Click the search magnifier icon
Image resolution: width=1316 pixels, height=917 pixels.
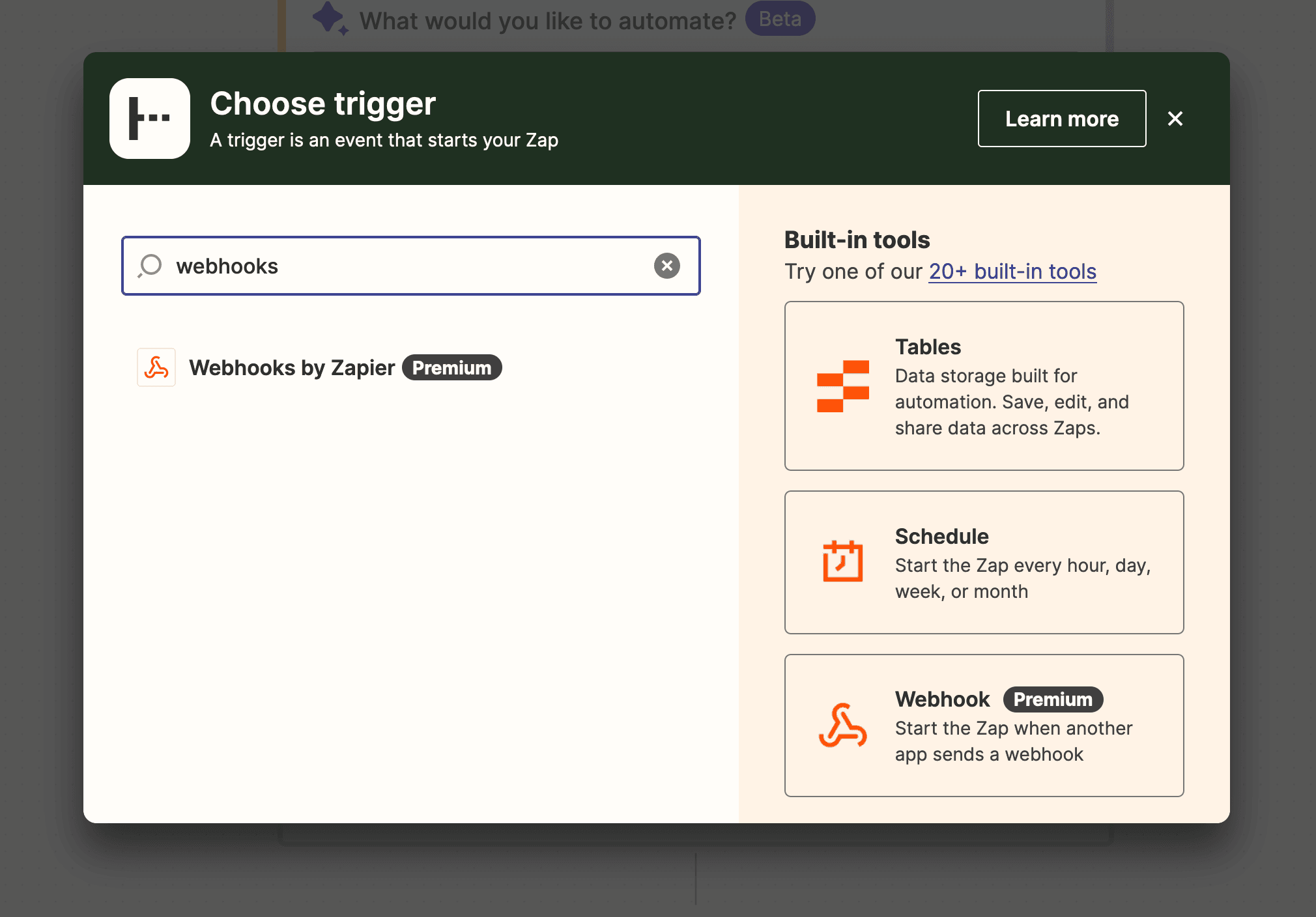click(150, 266)
